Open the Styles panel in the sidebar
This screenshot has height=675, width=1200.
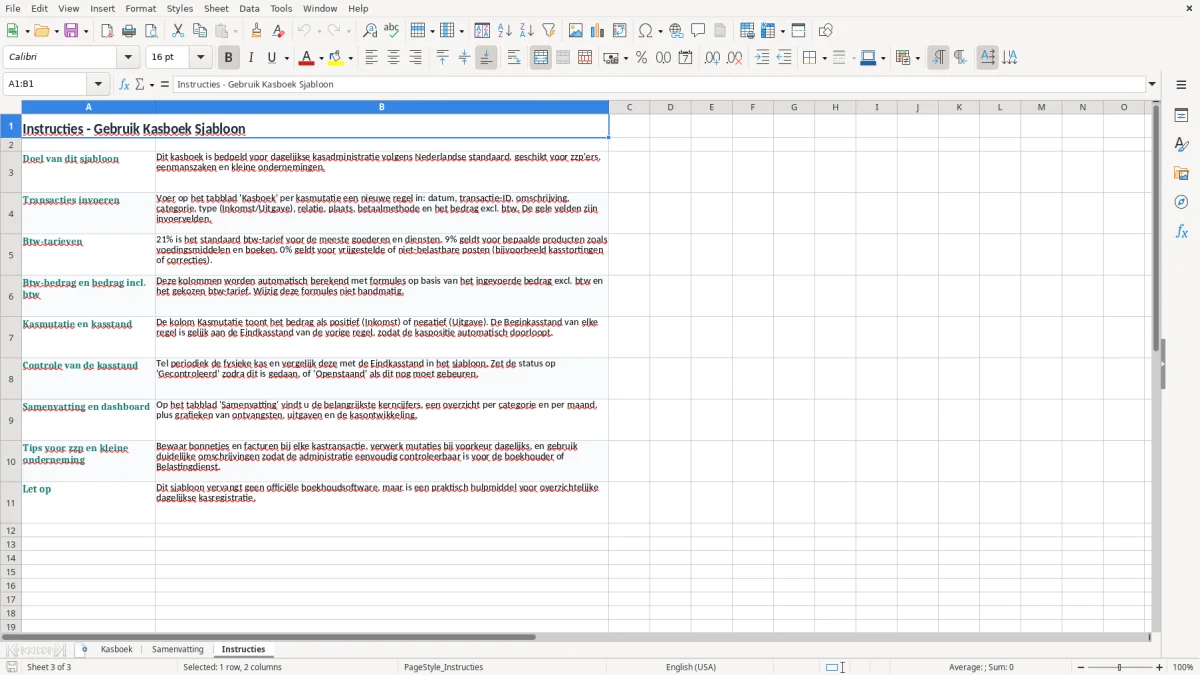click(1181, 144)
